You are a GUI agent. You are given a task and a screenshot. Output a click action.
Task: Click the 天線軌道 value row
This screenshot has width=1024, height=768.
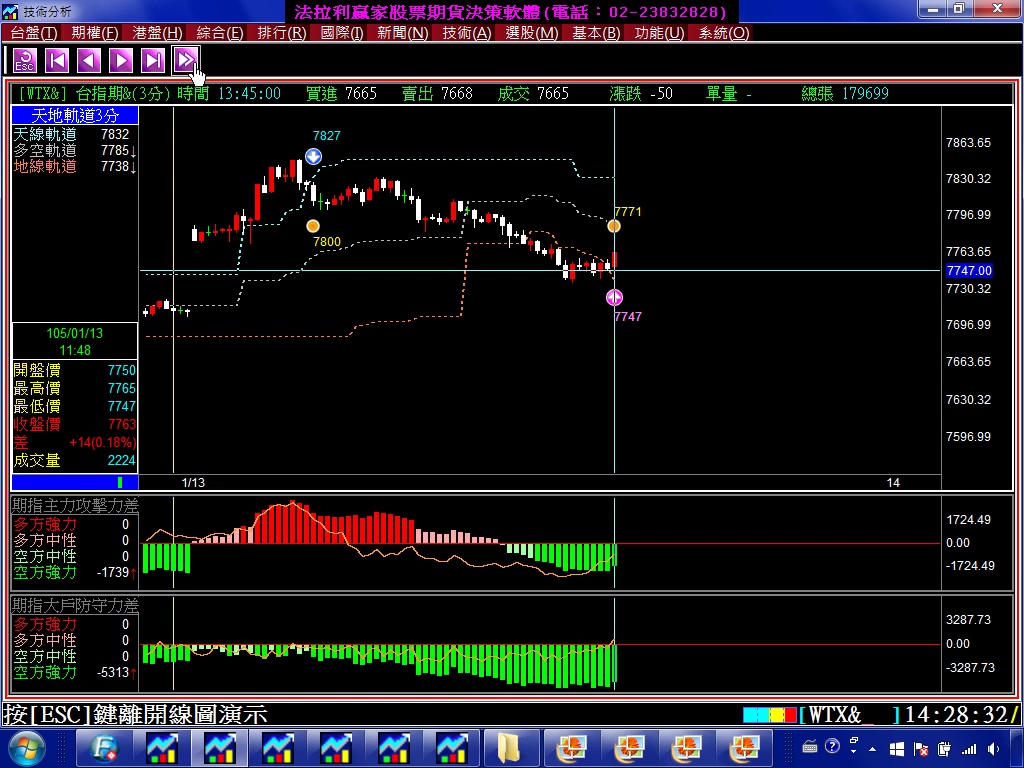(75, 134)
